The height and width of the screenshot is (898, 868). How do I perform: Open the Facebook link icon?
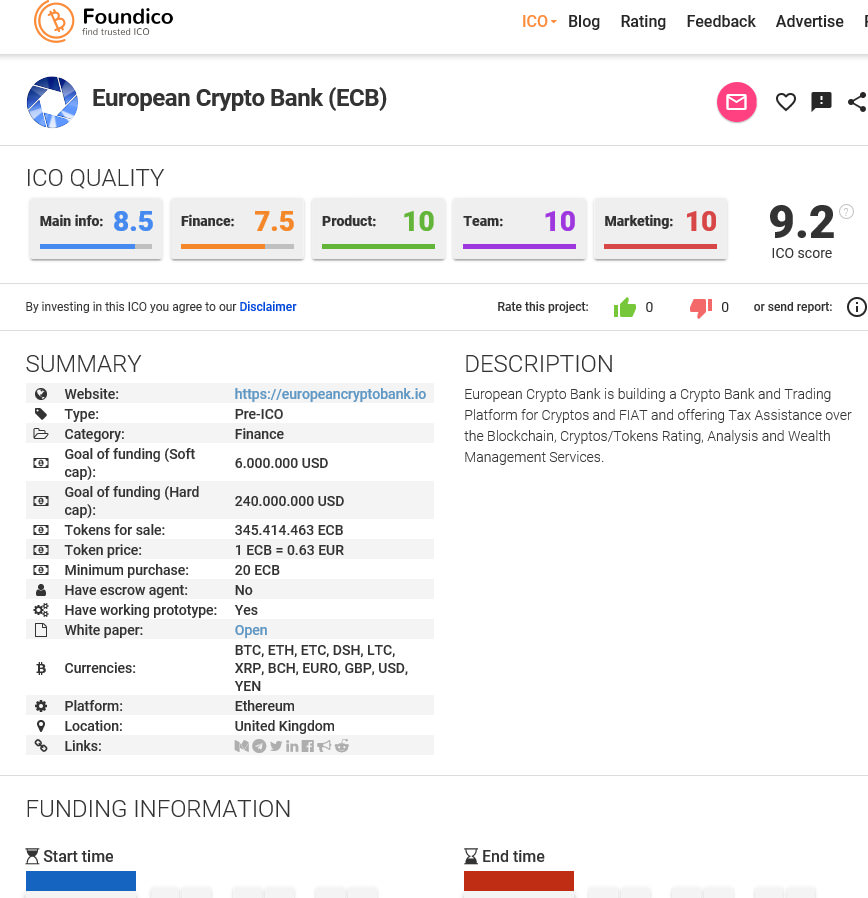tap(308, 746)
